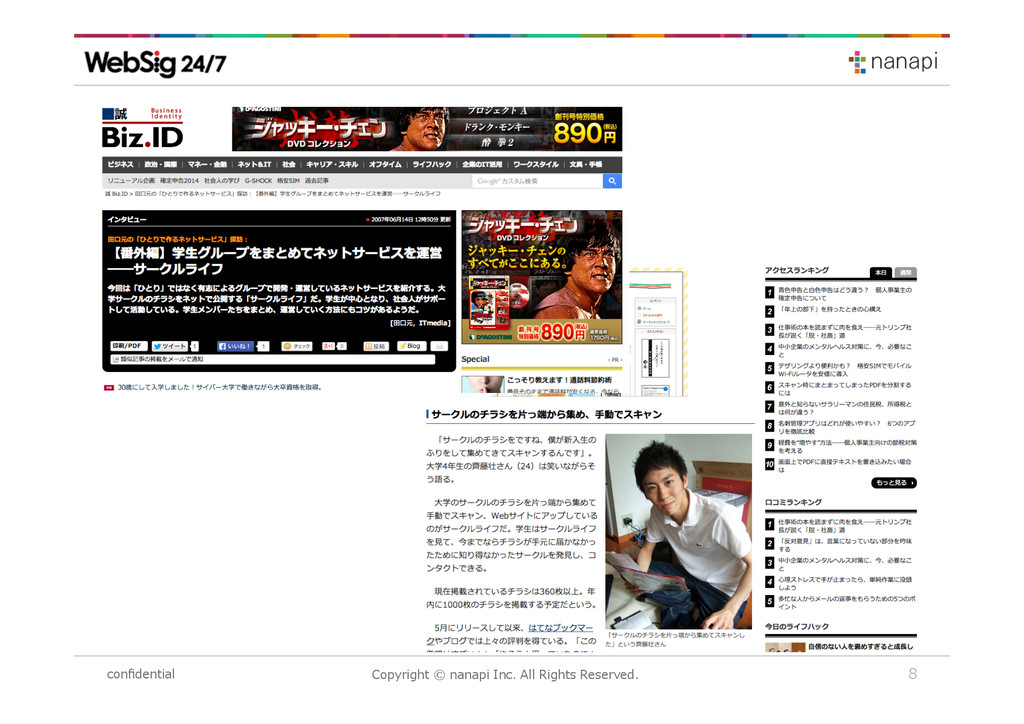Click 類似記事の掲載をメールで通知 bar
This screenshot has height=724, width=1024.
pyautogui.click(x=273, y=359)
